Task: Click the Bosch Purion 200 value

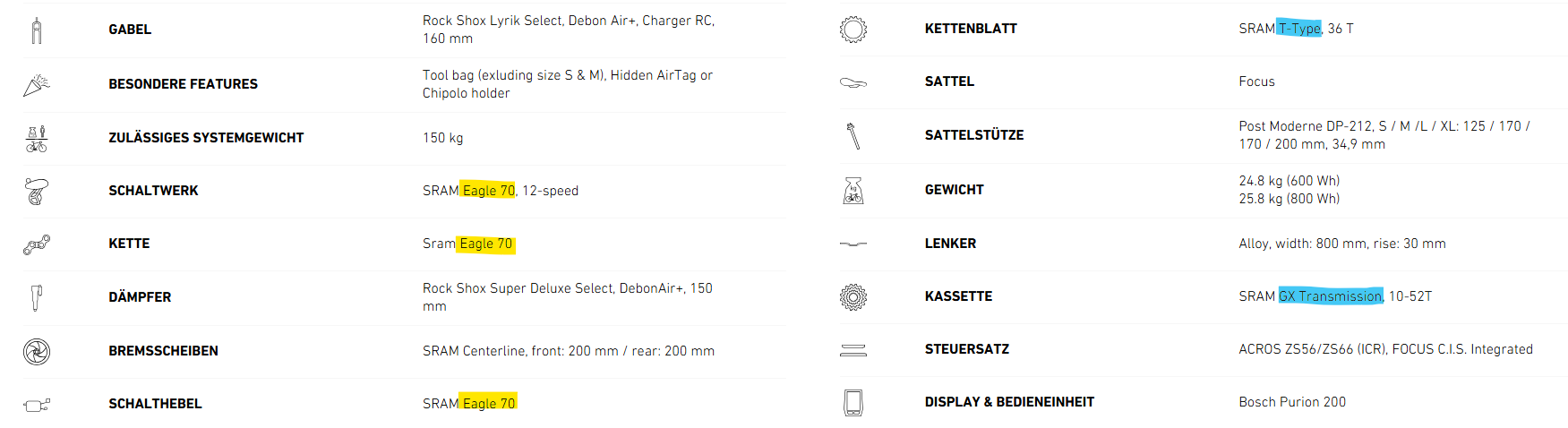Action: tap(1292, 402)
